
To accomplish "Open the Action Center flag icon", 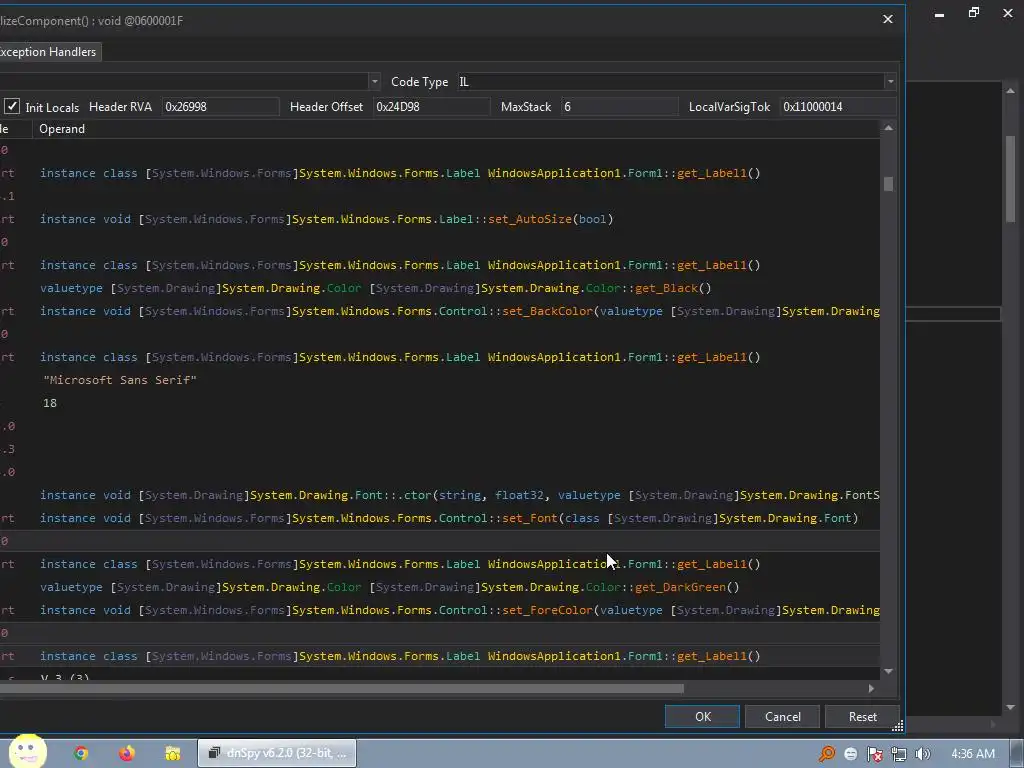I will [874, 754].
